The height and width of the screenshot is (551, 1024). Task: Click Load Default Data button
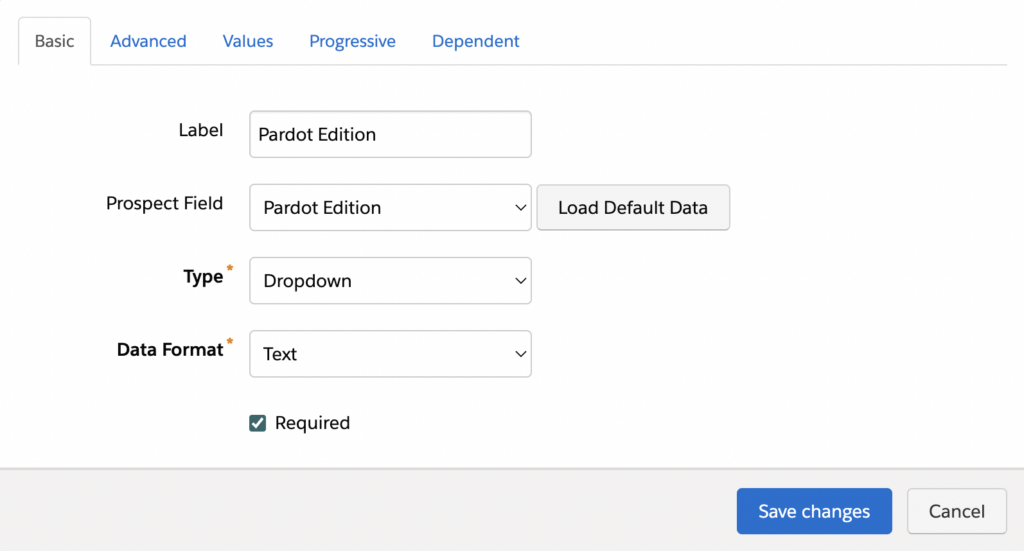coord(633,208)
